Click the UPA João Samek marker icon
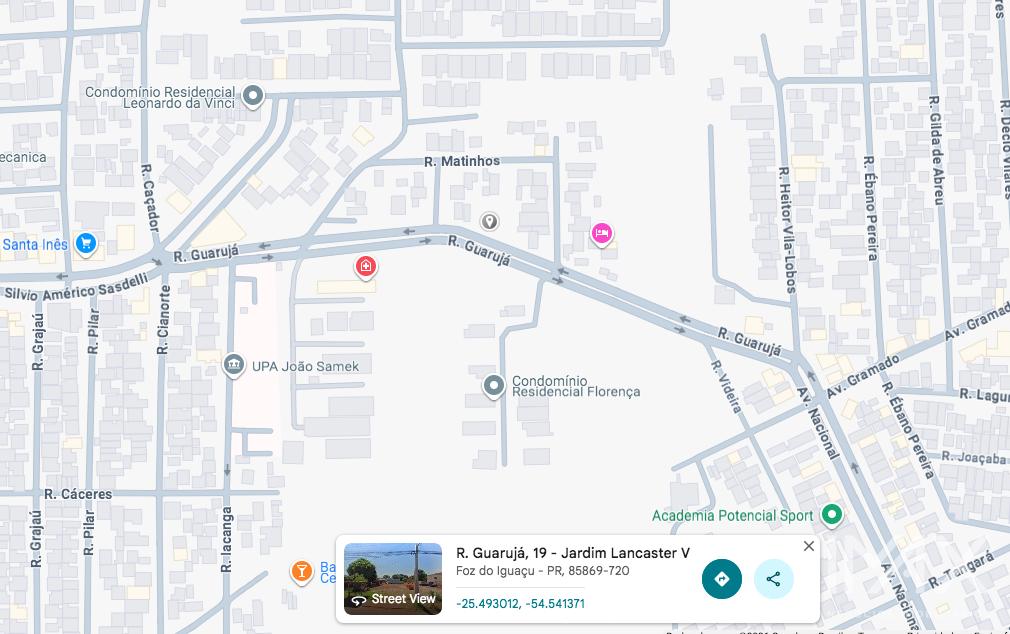This screenshot has height=634, width=1010. coord(234,365)
